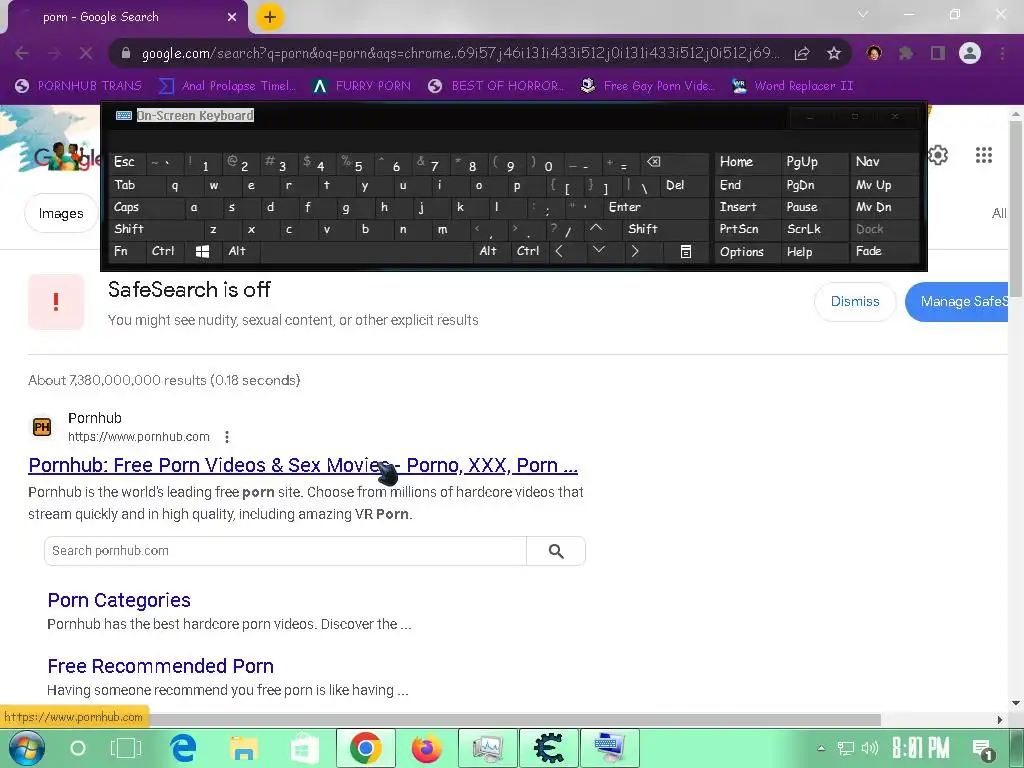Open the three-dot menu beside the pornhub.com URL
This screenshot has width=1024, height=768.
pyautogui.click(x=227, y=437)
